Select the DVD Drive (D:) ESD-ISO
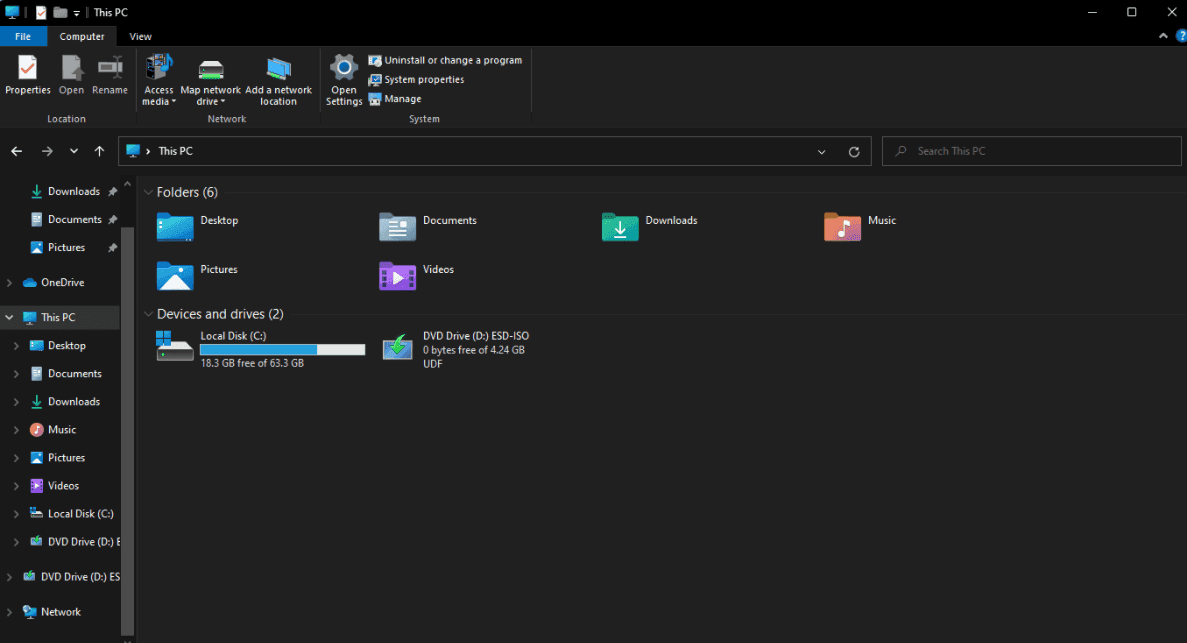 456,349
